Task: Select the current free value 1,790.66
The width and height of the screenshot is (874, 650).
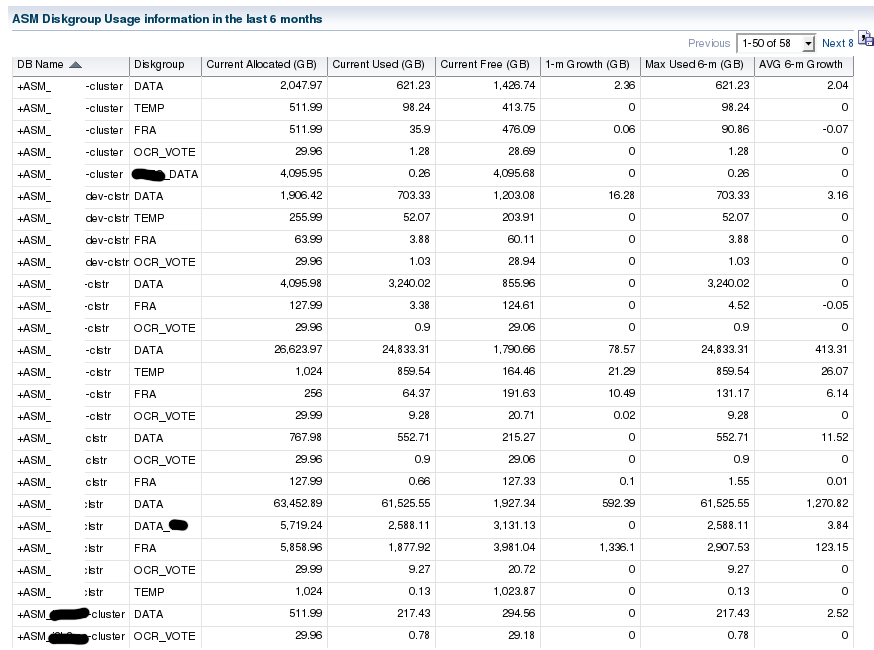Action: [514, 350]
